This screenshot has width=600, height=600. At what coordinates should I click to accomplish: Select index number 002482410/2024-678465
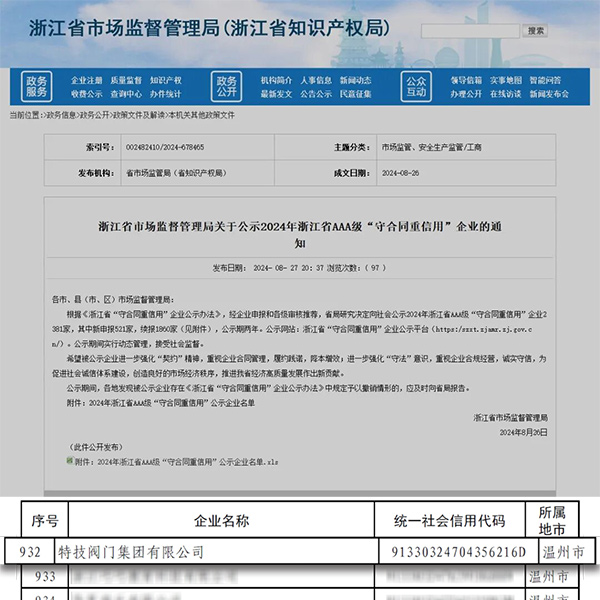[165, 147]
